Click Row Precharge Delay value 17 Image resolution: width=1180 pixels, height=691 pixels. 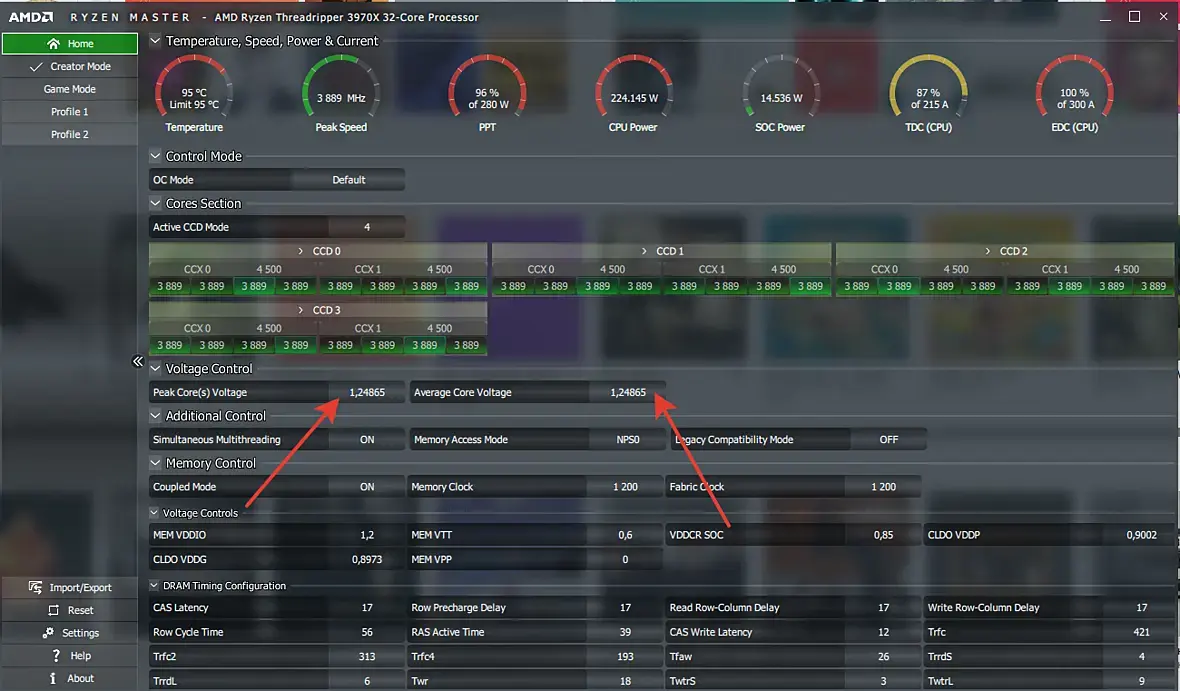click(x=625, y=607)
